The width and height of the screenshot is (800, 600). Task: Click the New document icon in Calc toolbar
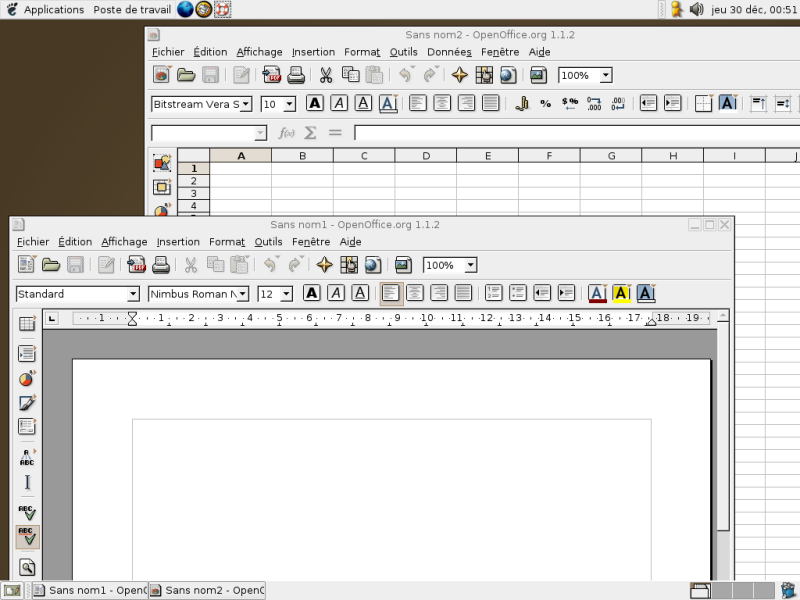pyautogui.click(x=162, y=75)
